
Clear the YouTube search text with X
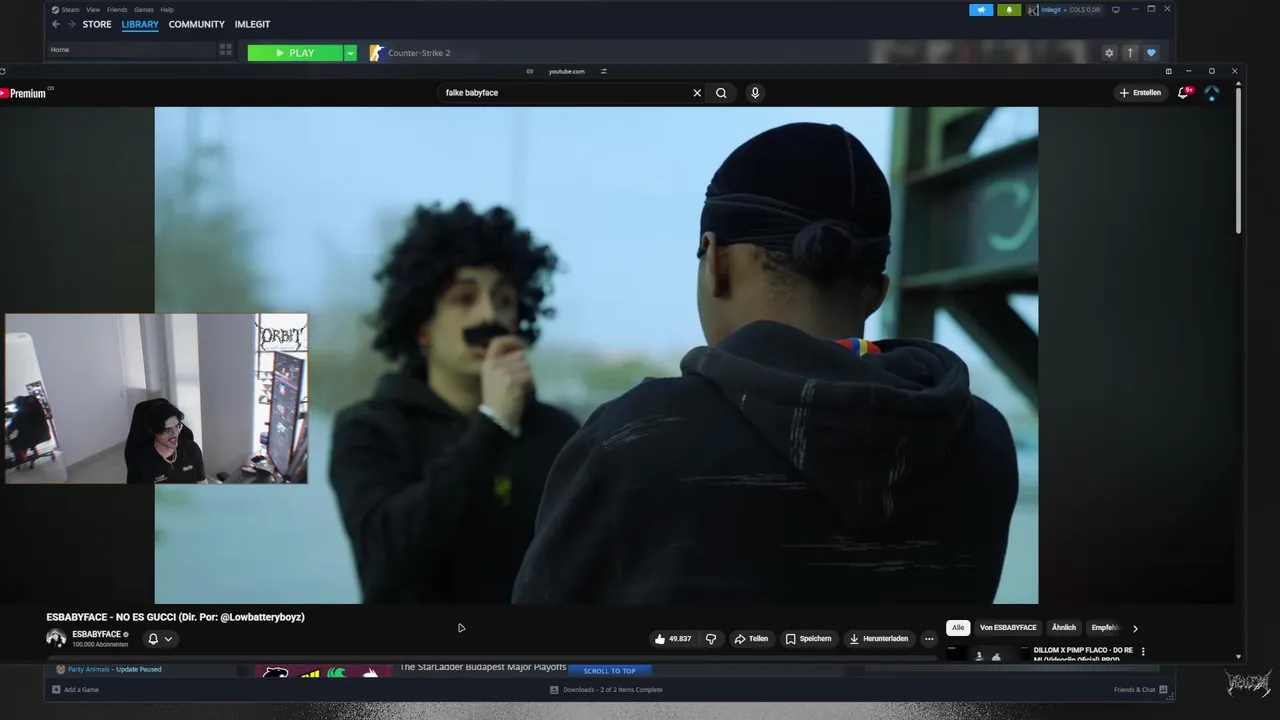tap(697, 93)
